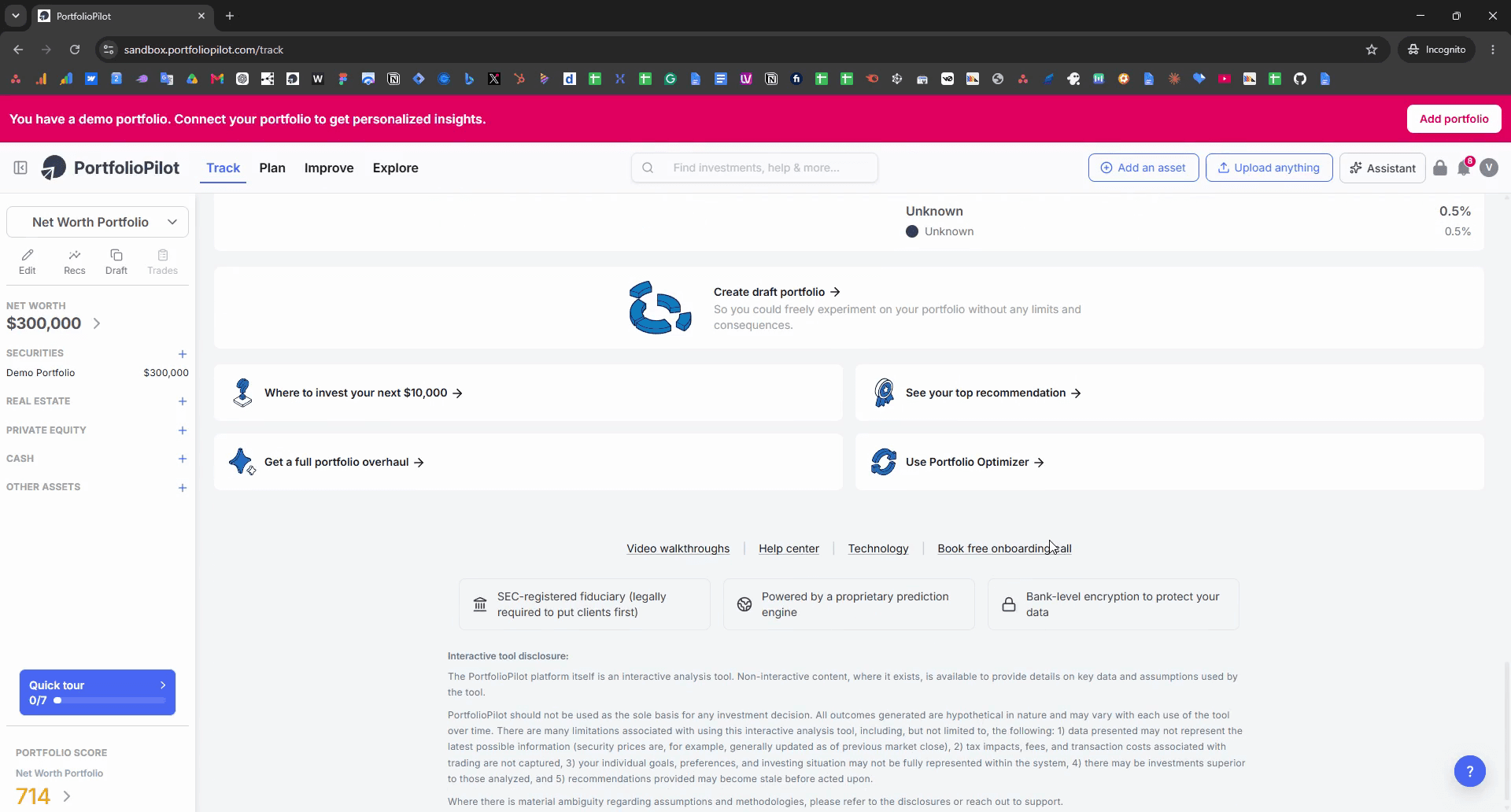
Task: Open Chrome's three-dot menu
Action: click(x=1493, y=50)
